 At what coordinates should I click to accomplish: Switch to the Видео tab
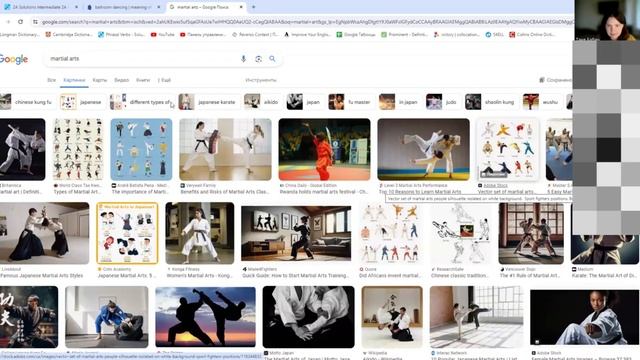pyautogui.click(x=121, y=80)
